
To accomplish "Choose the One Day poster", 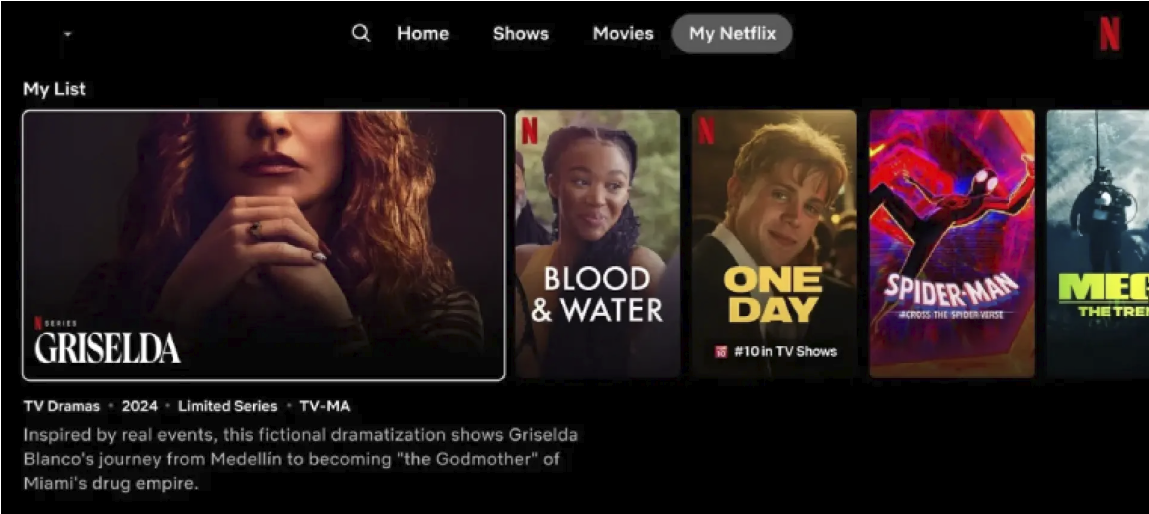I will point(774,243).
